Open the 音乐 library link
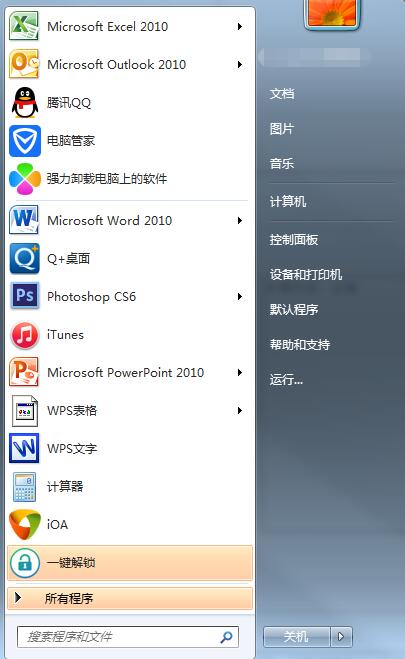 tap(282, 163)
